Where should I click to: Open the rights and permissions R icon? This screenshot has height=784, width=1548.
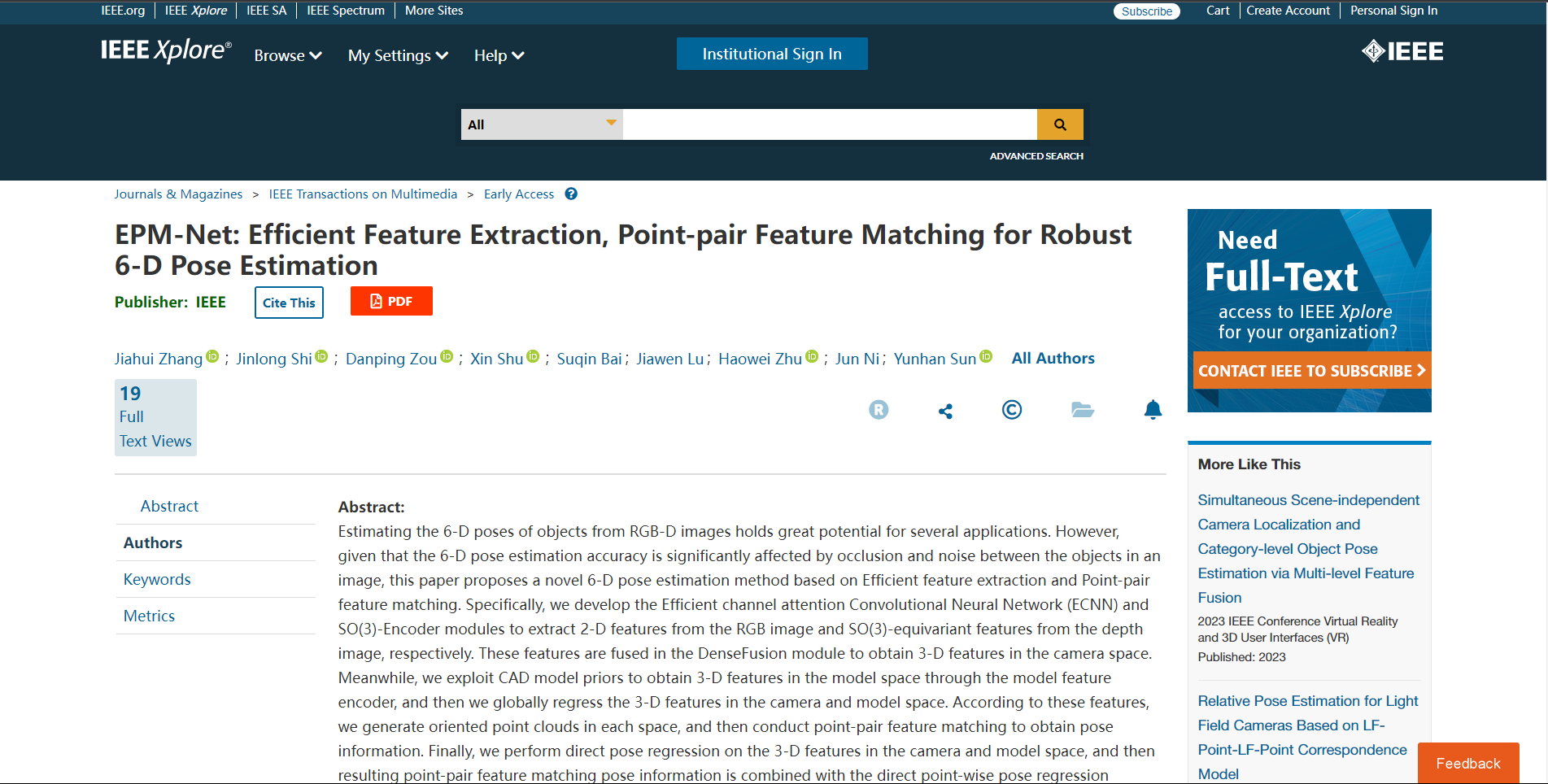(879, 410)
